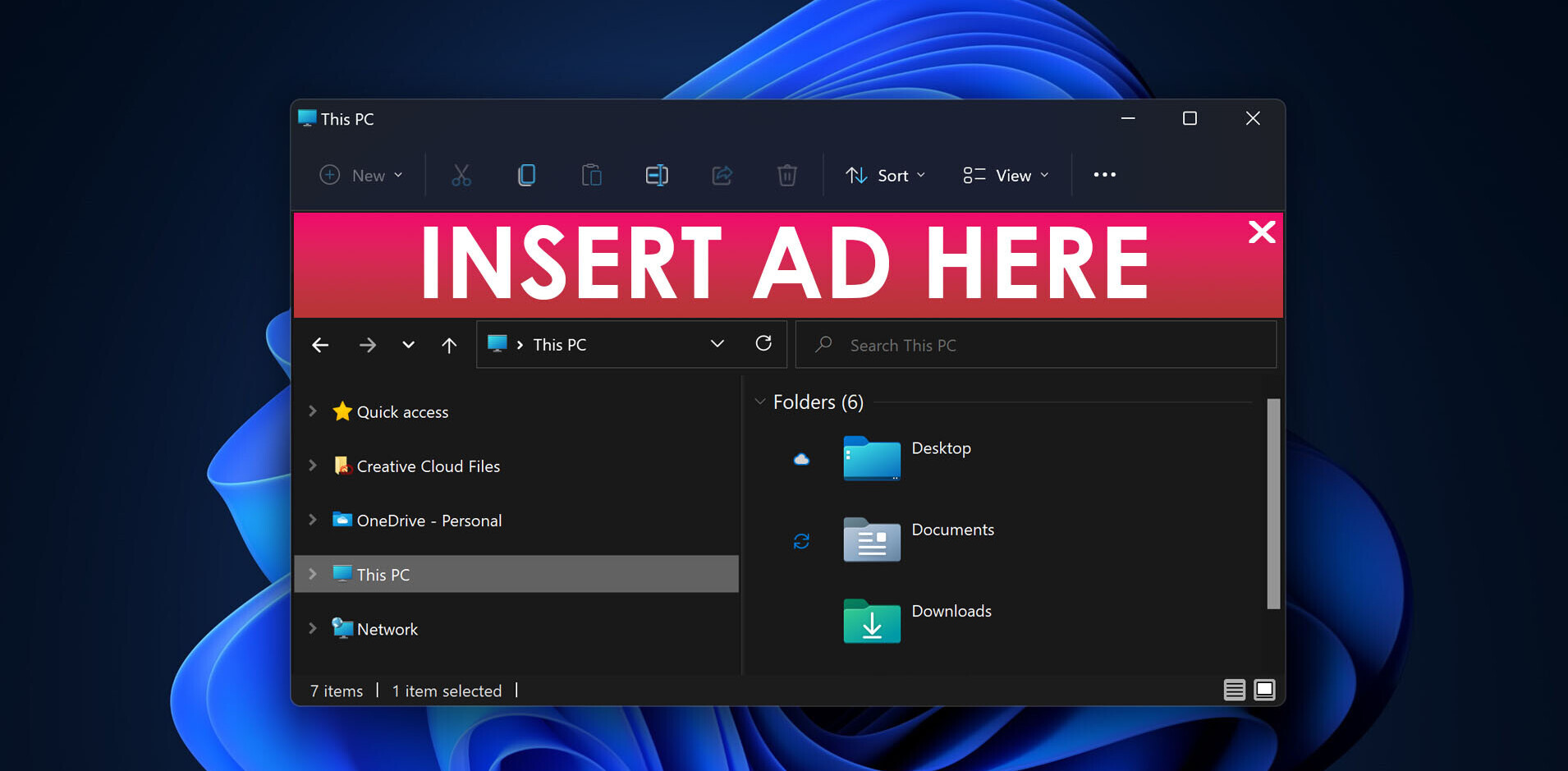Click the New button
Viewport: 1568px width, 771px height.
point(361,176)
